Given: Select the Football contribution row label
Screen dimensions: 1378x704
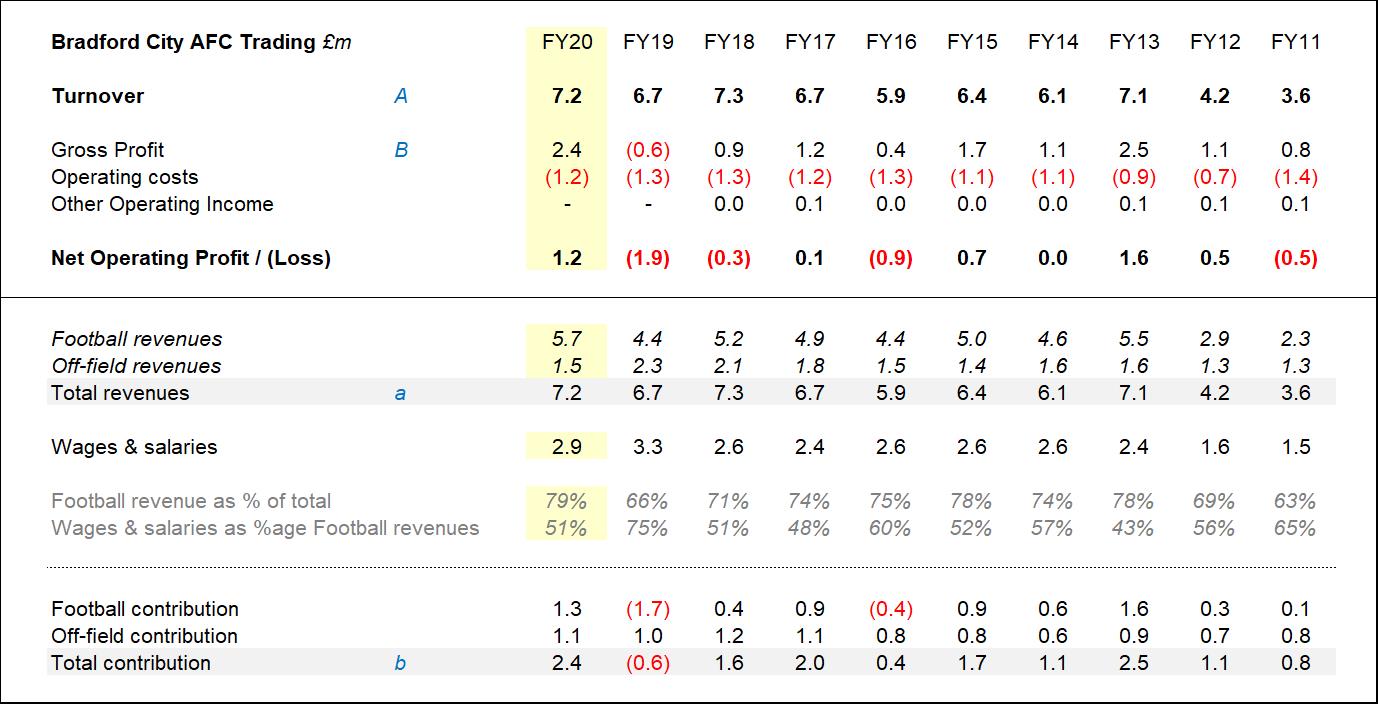Looking at the screenshot, I should click(x=145, y=609).
